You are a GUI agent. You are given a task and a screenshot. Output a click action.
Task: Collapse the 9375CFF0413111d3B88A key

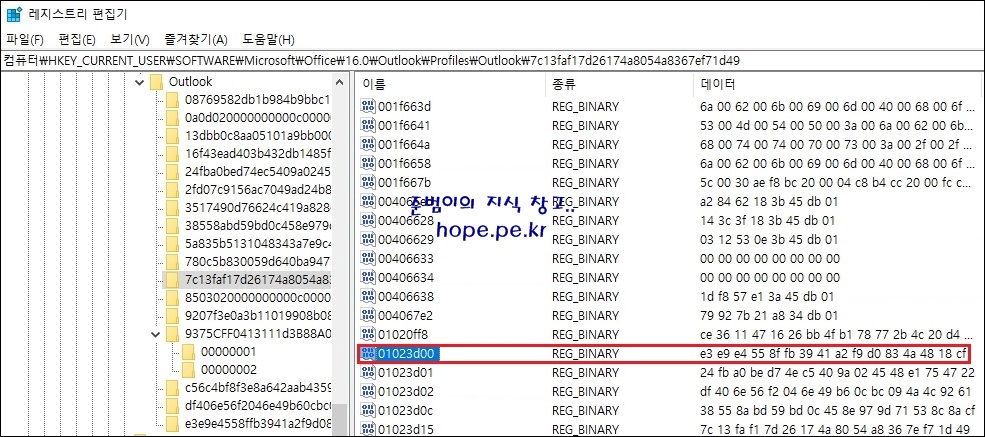pos(156,334)
